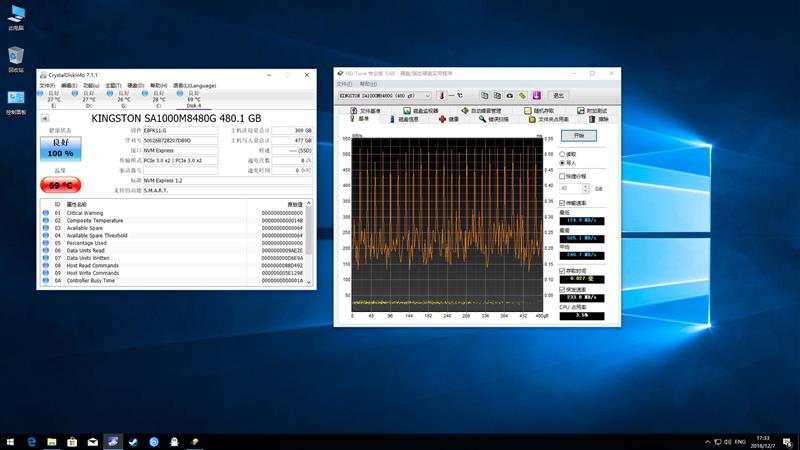Click the red 69 °C temperature indicator
800x450 pixels.
tap(61, 185)
